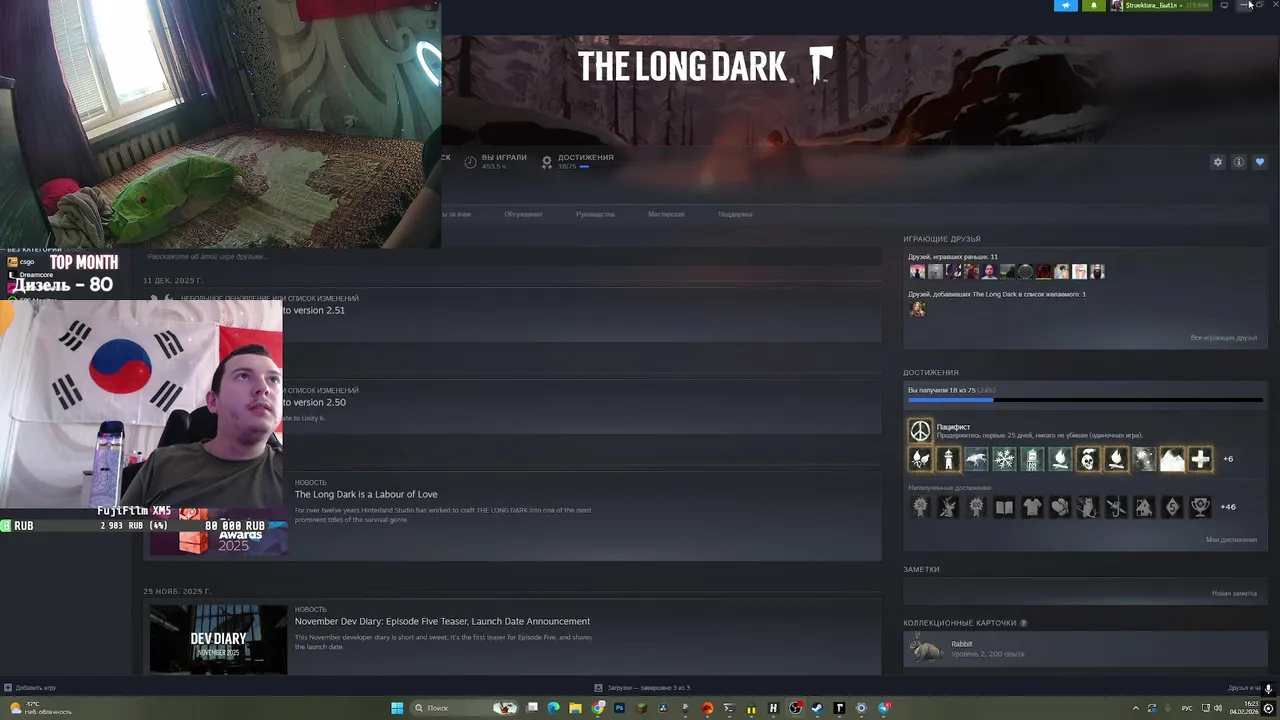Screen dimensions: 1280x720
Task: Click the activity post input field
Action: point(514,256)
